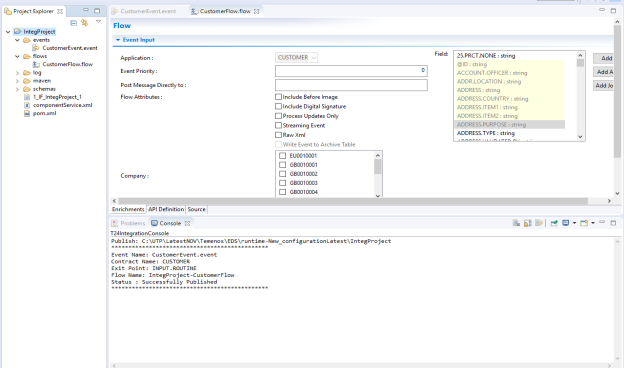Click the Add button beside field list
The image size is (624, 368).
point(603,58)
